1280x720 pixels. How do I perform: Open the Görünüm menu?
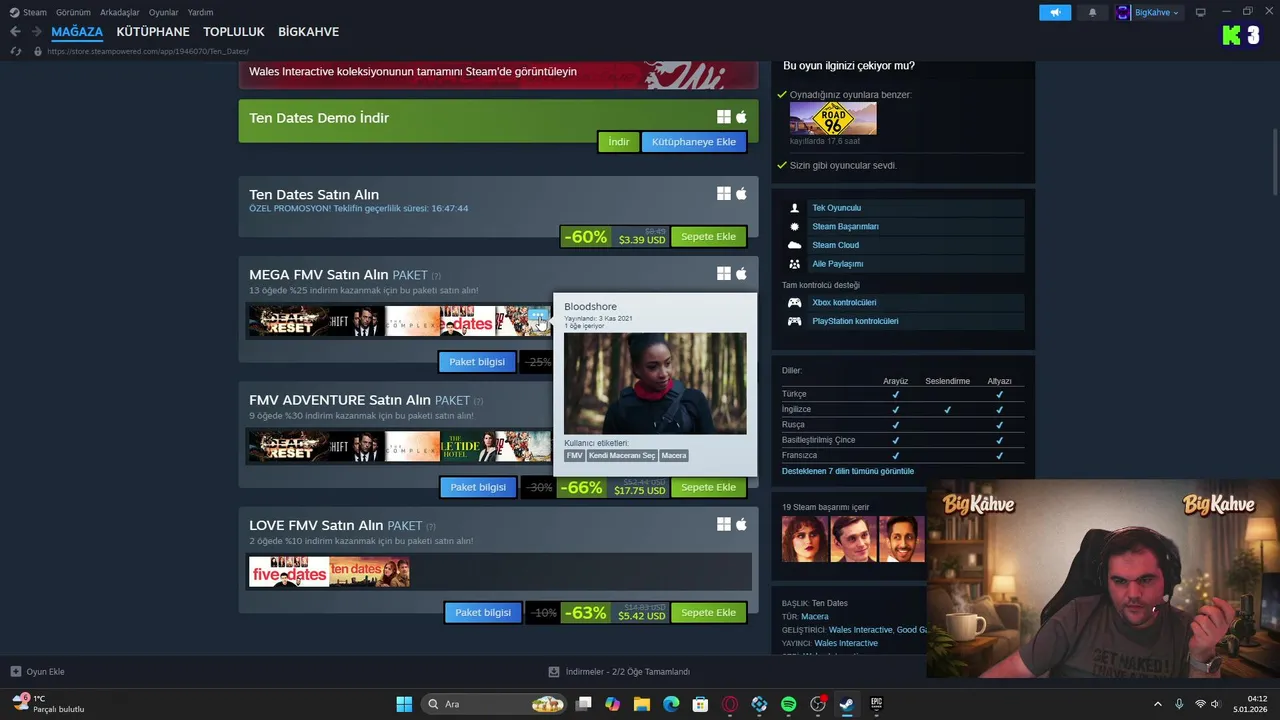pyautogui.click(x=73, y=12)
